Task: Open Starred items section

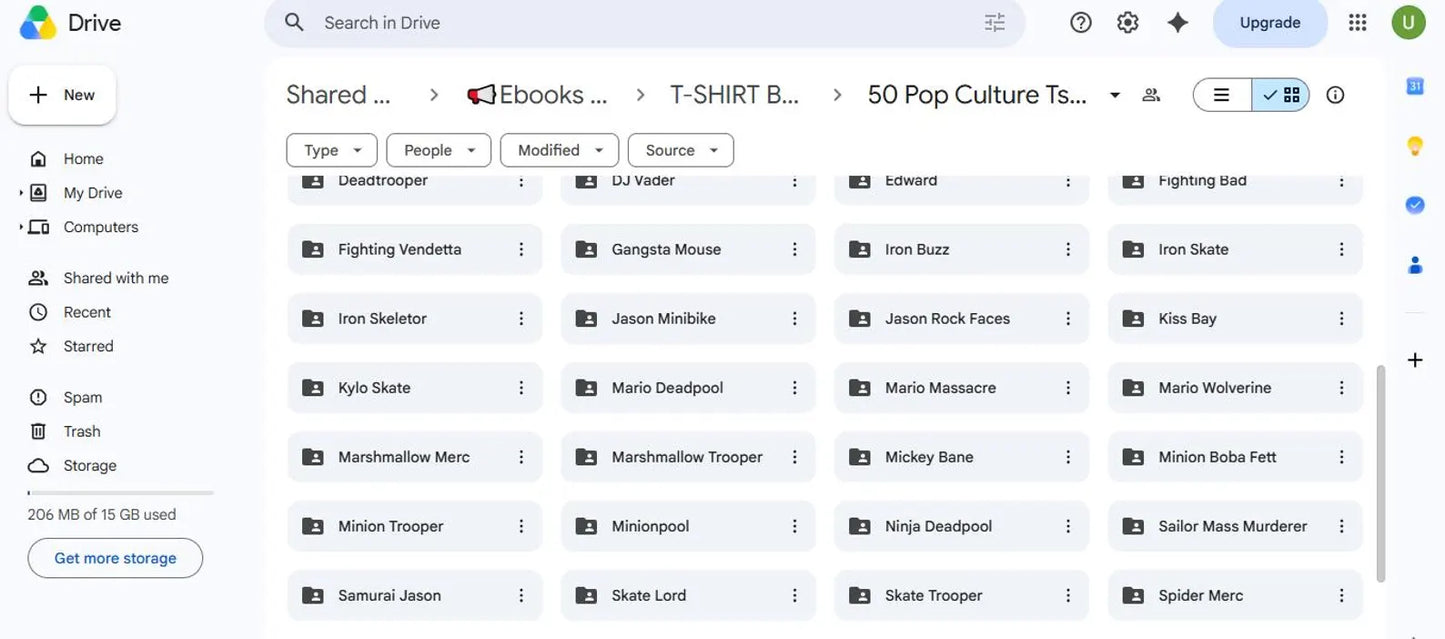Action: pyautogui.click(x=88, y=346)
